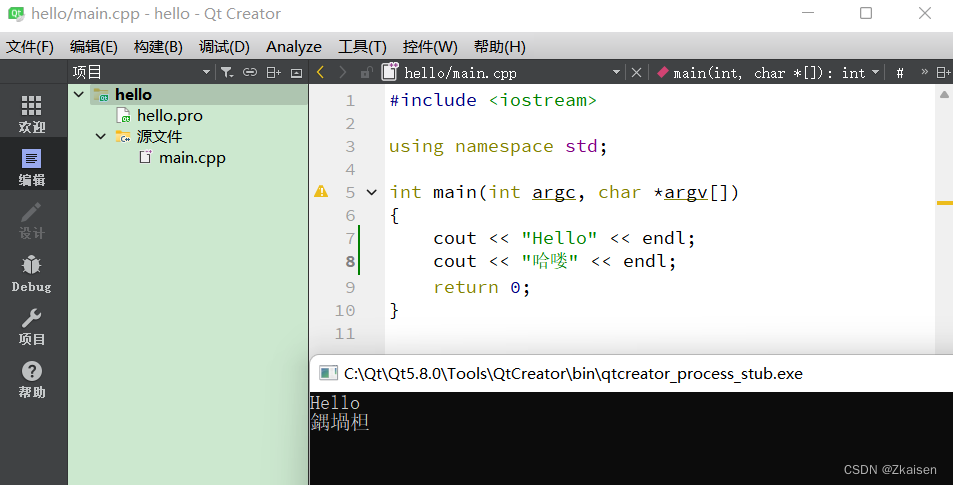This screenshot has height=485, width=953.
Task: Select the hello project root
Action: click(133, 94)
